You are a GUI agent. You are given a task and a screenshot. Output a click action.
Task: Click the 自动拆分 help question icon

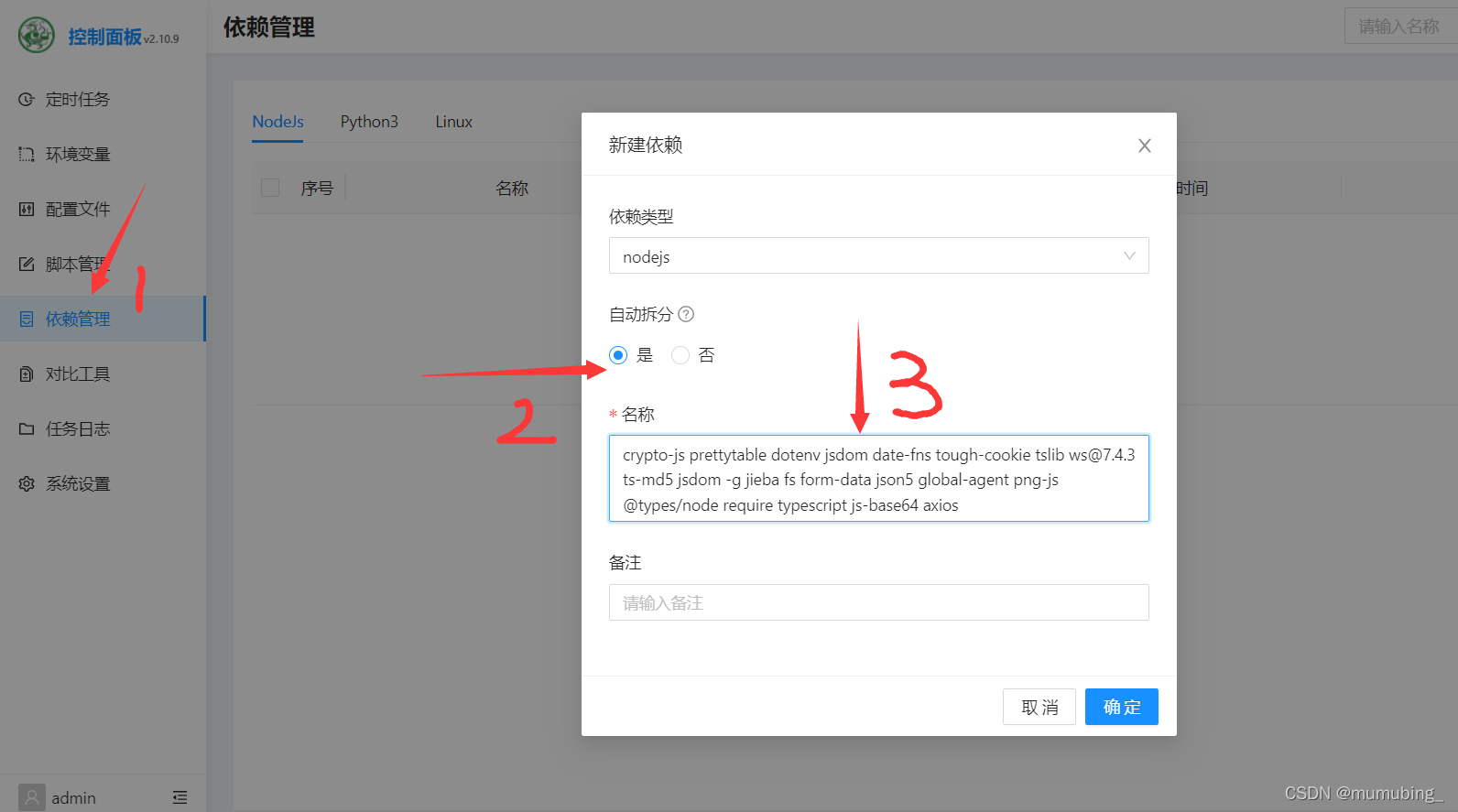686,314
